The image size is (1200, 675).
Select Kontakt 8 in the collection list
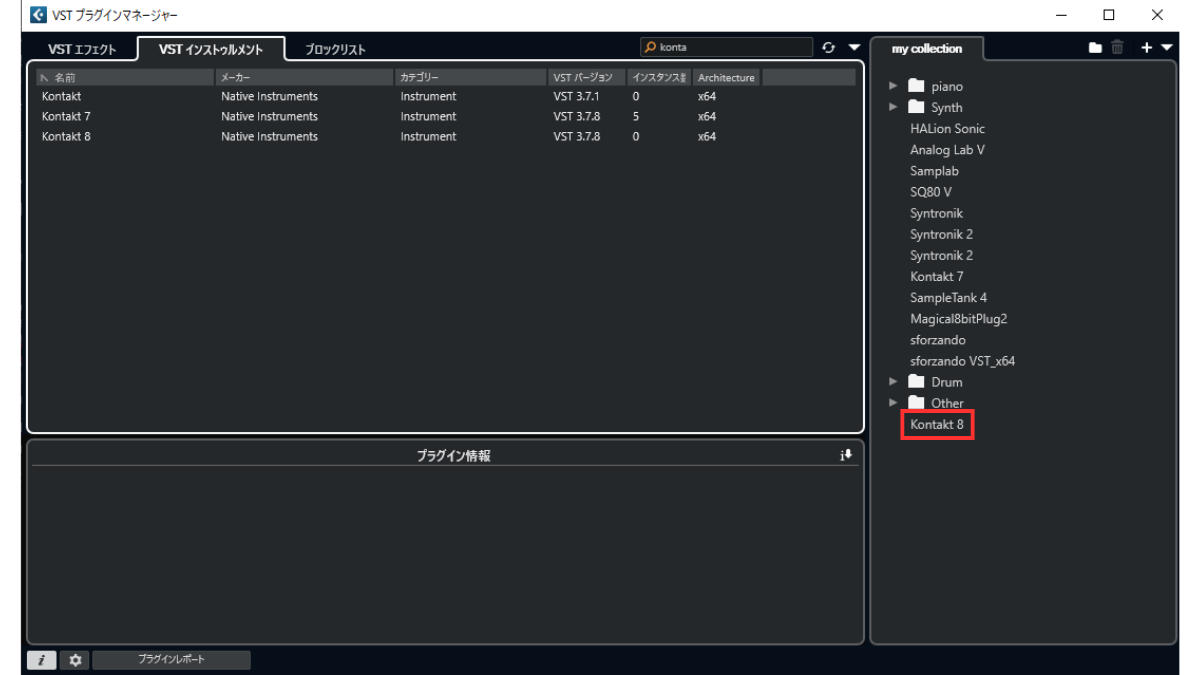937,425
